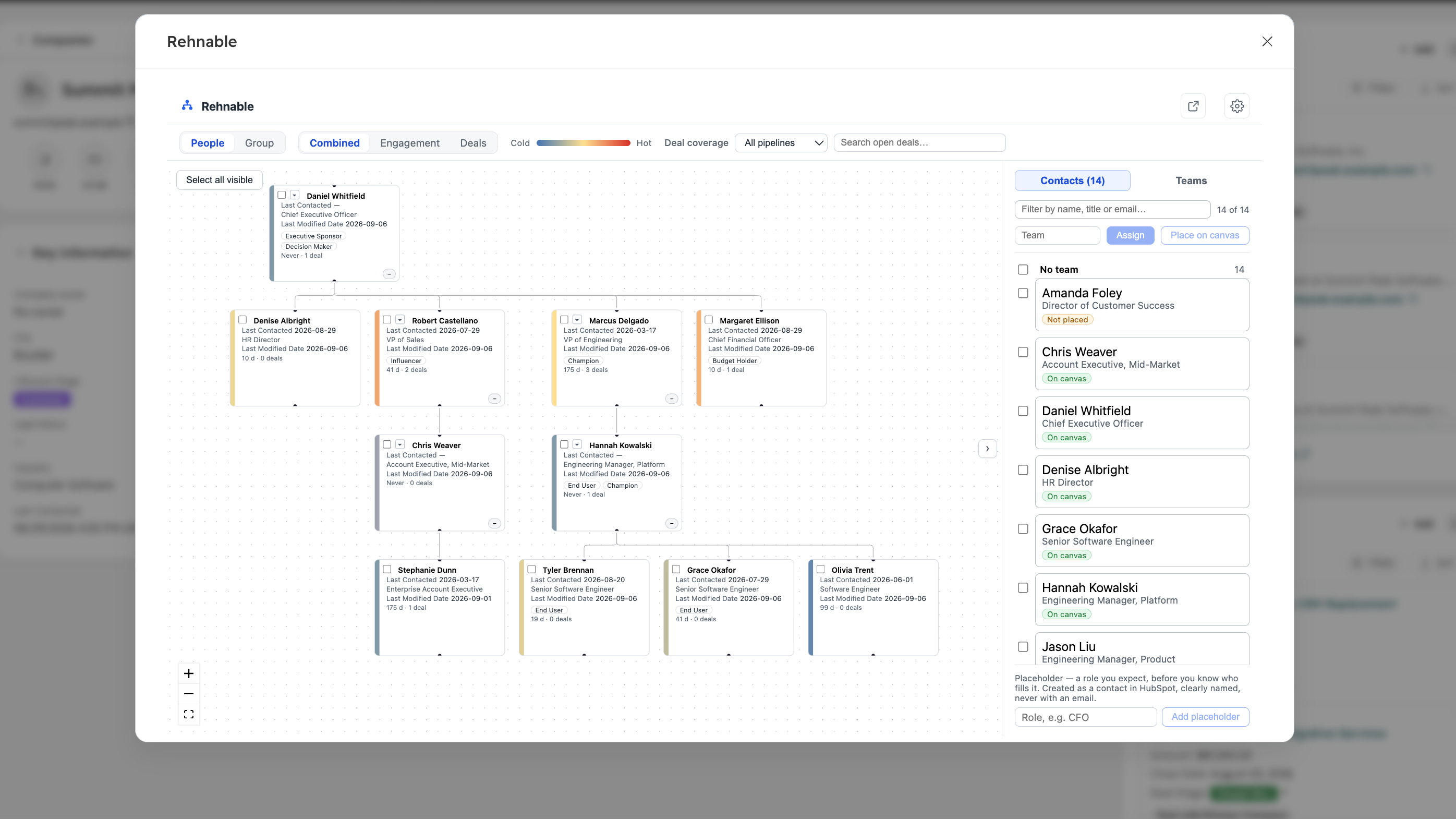The width and height of the screenshot is (1456, 819).
Task: Click the 14 of 14 count text
Action: click(x=1233, y=210)
